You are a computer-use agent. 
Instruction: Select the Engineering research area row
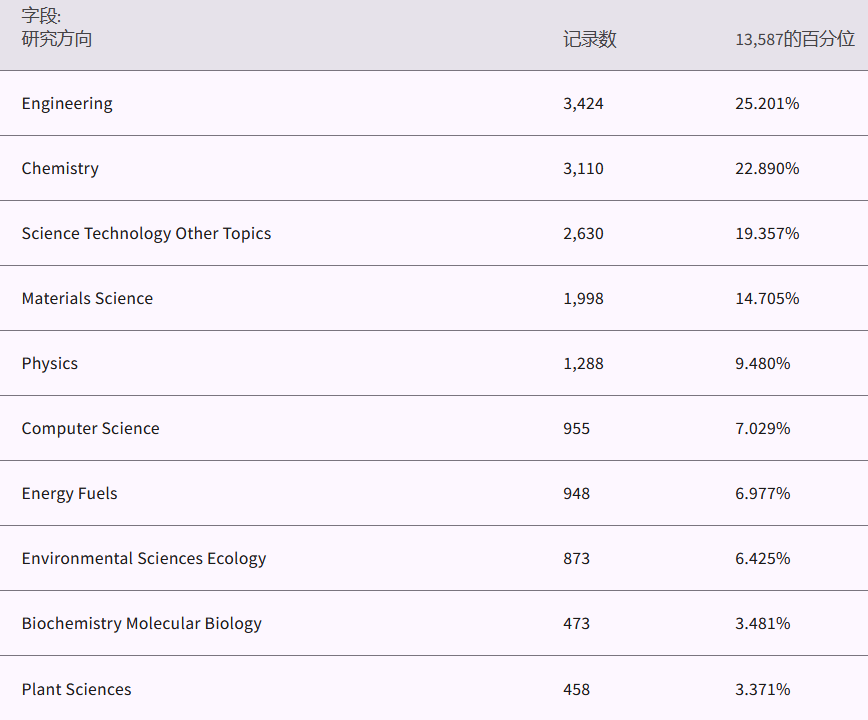(67, 103)
